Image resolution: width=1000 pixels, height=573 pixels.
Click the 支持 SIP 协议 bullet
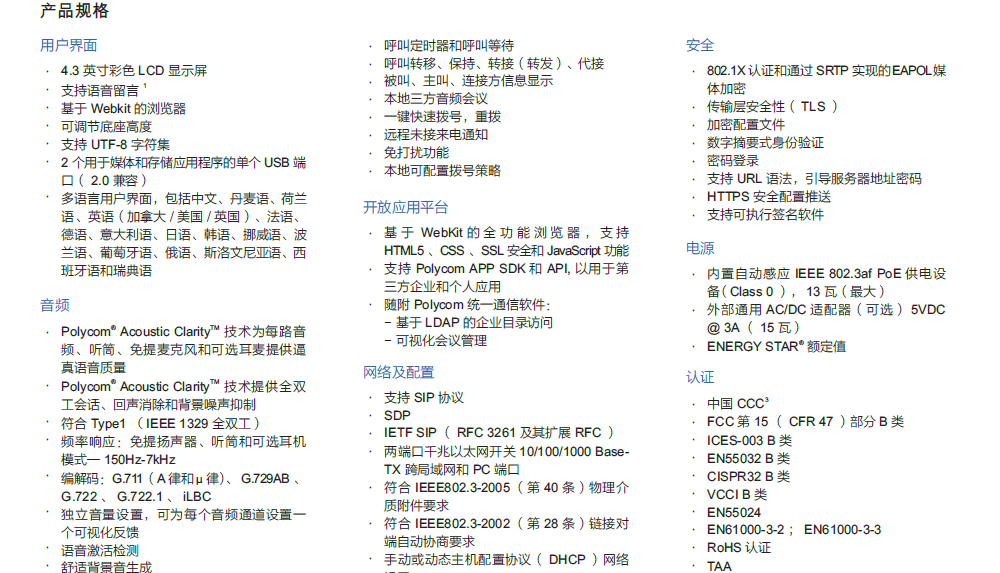(x=424, y=397)
